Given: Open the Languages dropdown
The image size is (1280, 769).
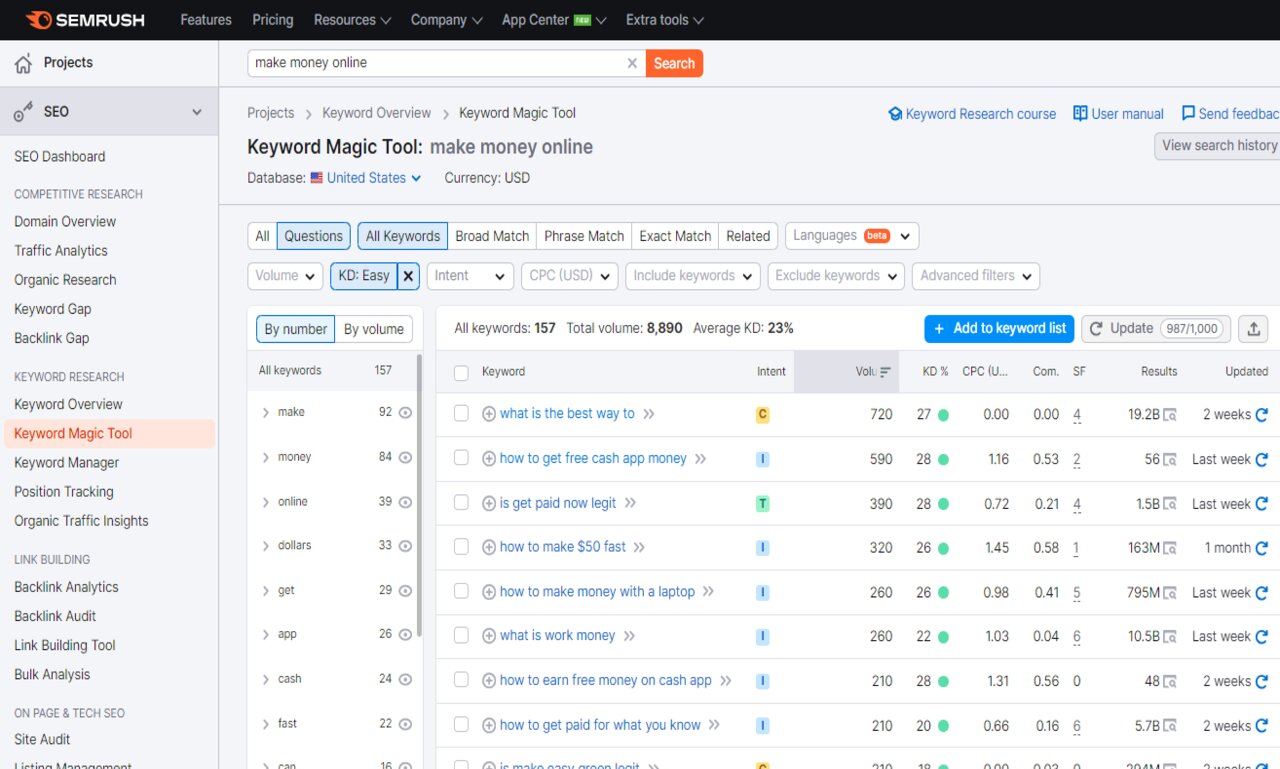Looking at the screenshot, I should click(x=851, y=235).
